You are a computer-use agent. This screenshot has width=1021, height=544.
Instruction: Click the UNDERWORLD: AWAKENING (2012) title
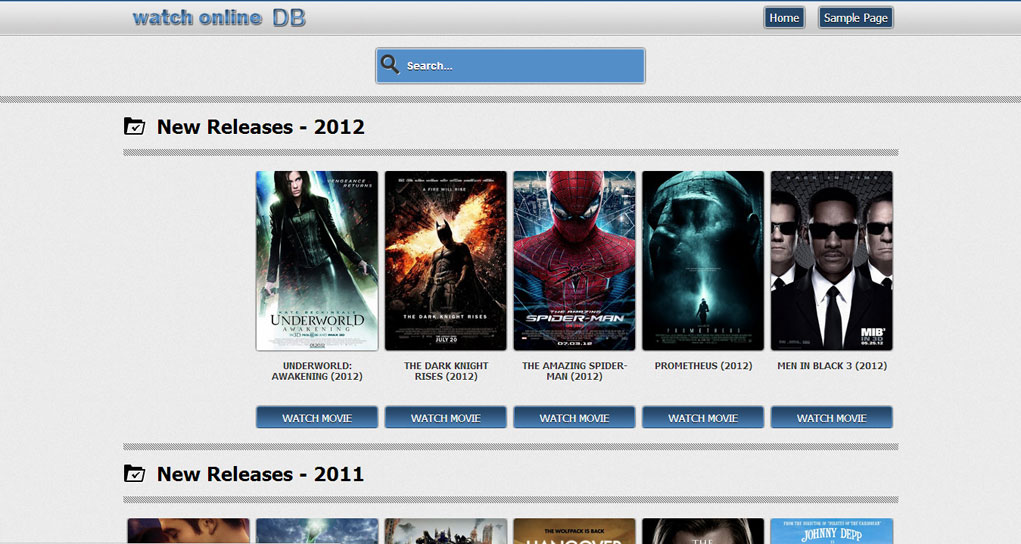point(317,371)
